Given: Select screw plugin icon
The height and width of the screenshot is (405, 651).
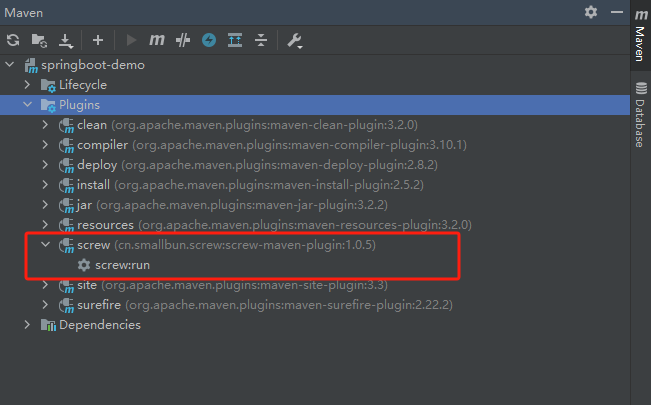Looking at the screenshot, I should [66, 245].
